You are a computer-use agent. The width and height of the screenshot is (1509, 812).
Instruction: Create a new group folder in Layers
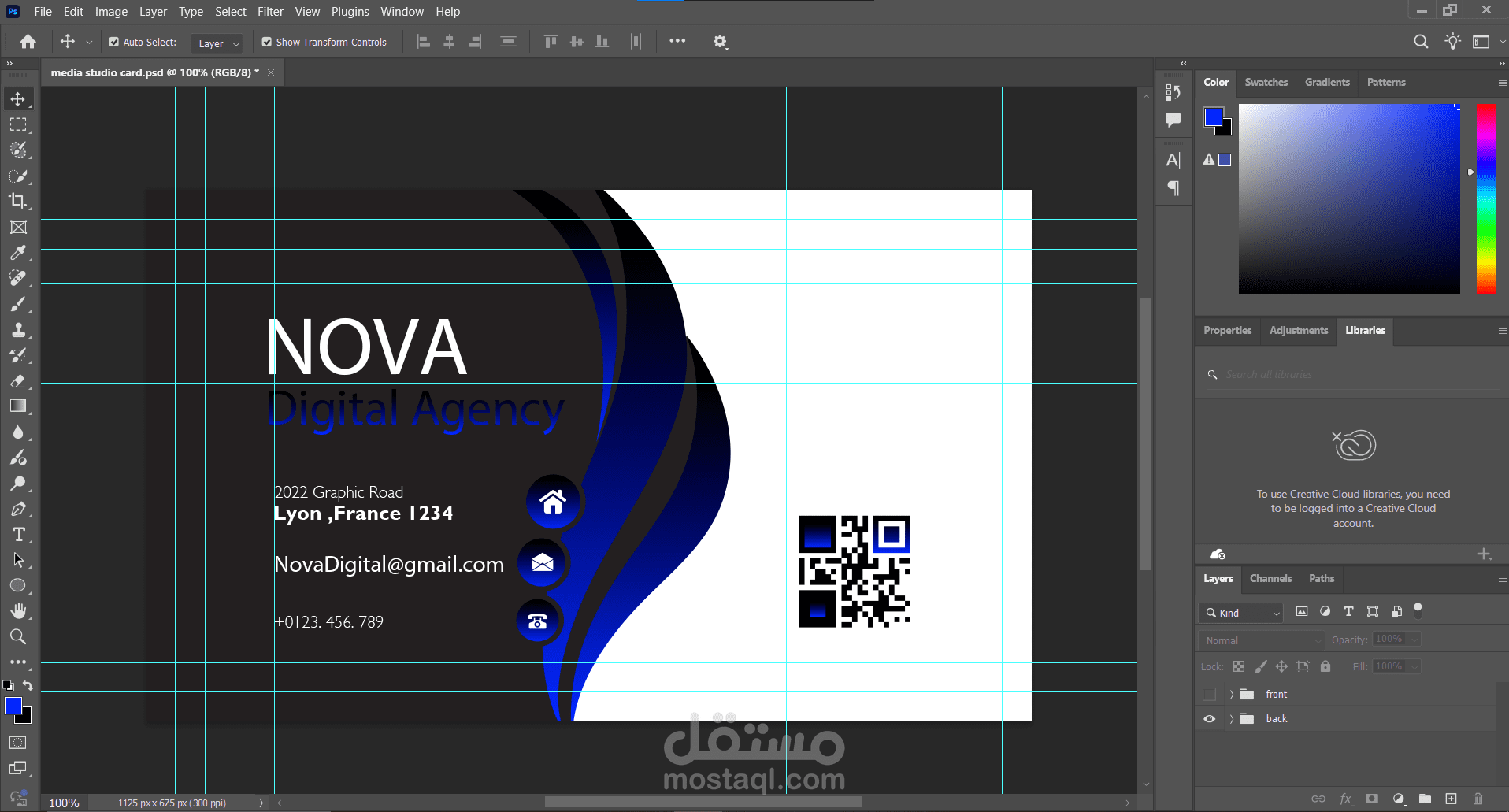[x=1425, y=799]
